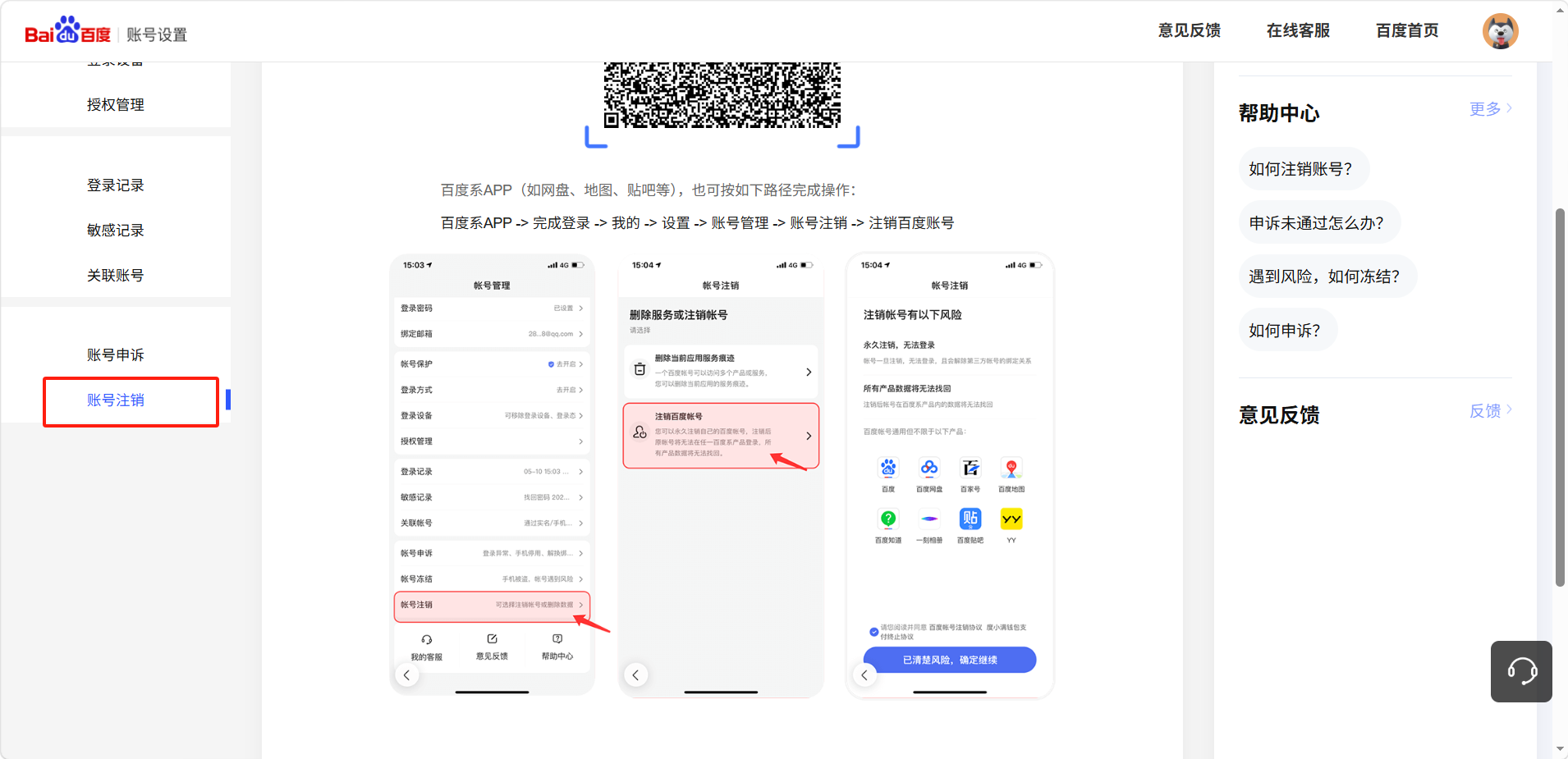Select 授权管理 in the sidebar
1568x759 pixels.
[116, 105]
